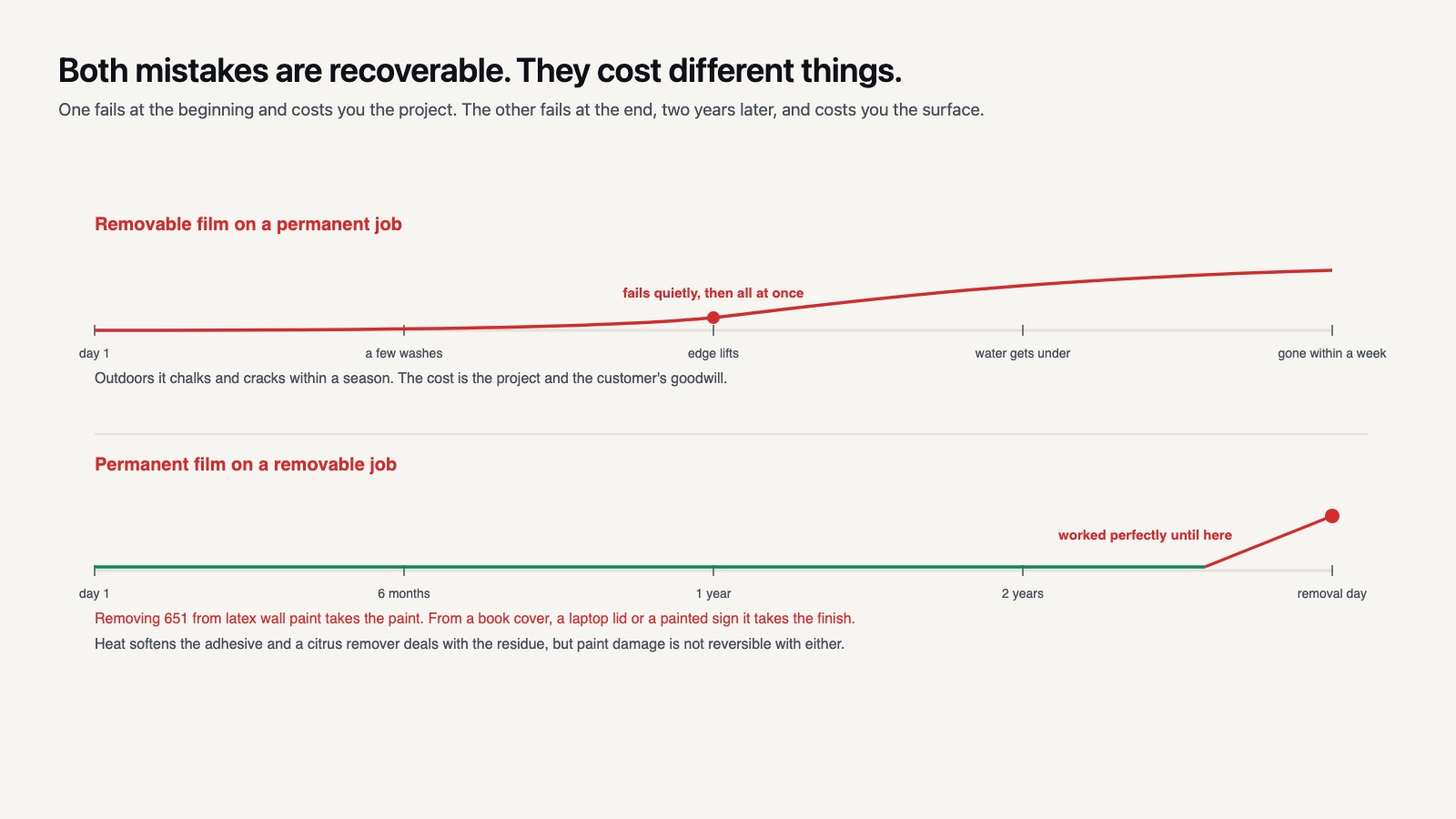Select the 'a few washes' tick label
Screen dimensions: 1456x819
coord(404,353)
